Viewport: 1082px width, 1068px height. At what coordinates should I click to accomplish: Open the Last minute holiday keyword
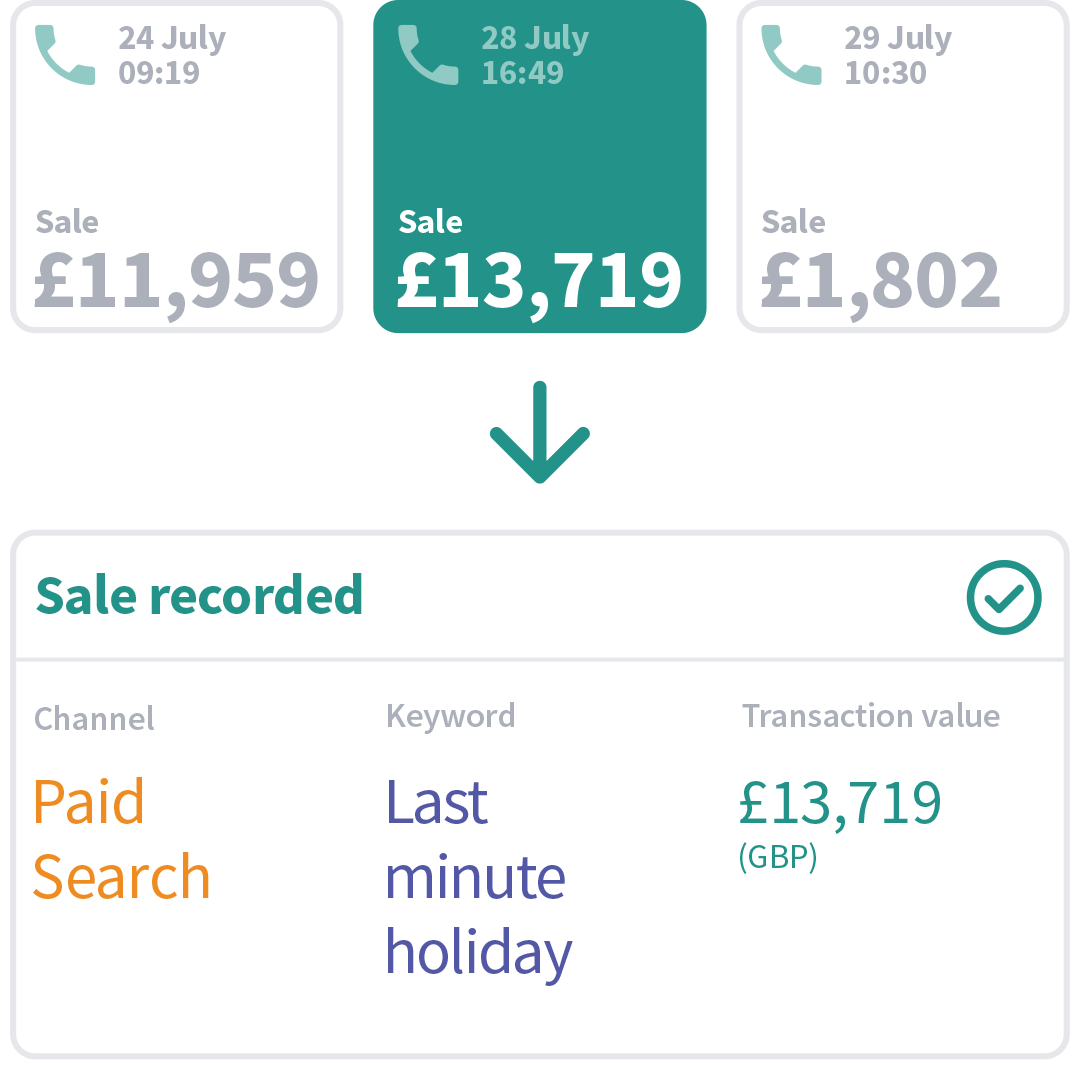pos(478,877)
